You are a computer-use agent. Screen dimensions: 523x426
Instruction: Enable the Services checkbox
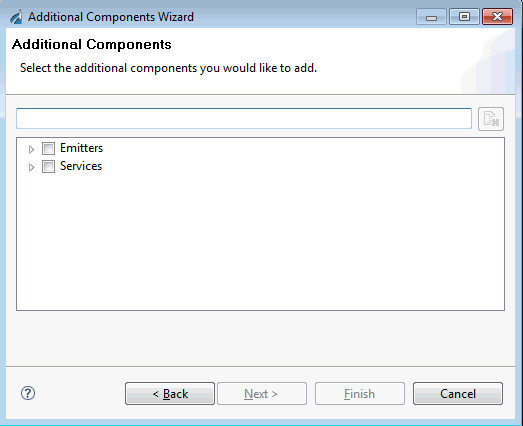[48, 166]
